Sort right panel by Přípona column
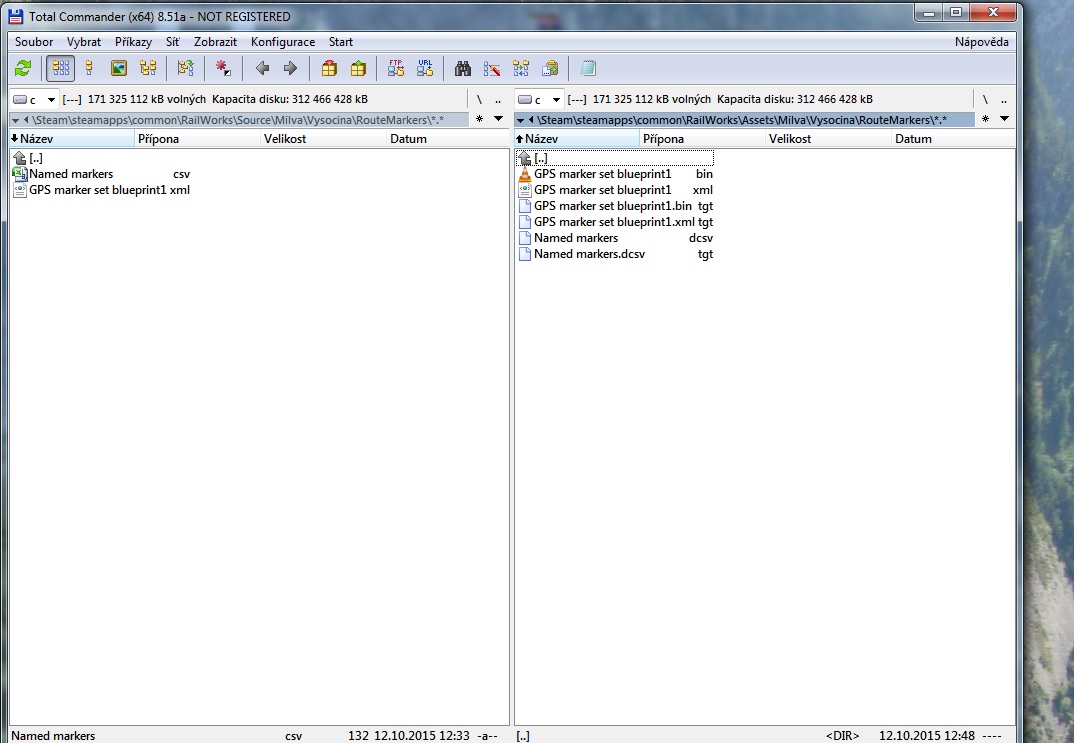This screenshot has height=743, width=1074. pos(702,139)
